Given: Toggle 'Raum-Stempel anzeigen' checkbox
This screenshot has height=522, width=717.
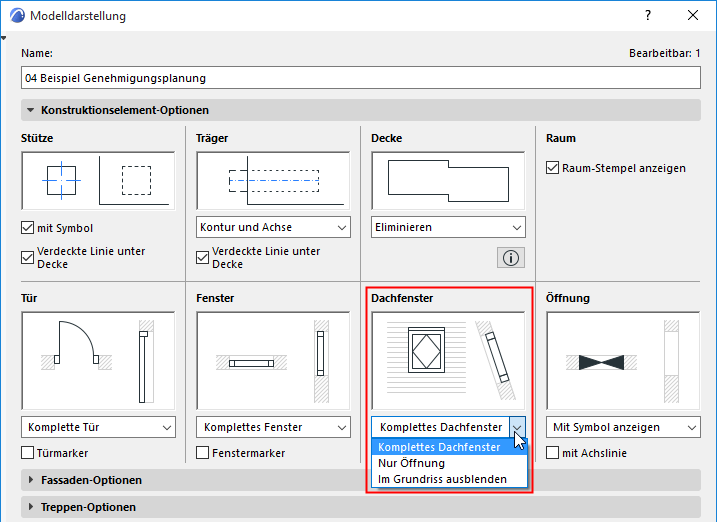Looking at the screenshot, I should tap(553, 168).
